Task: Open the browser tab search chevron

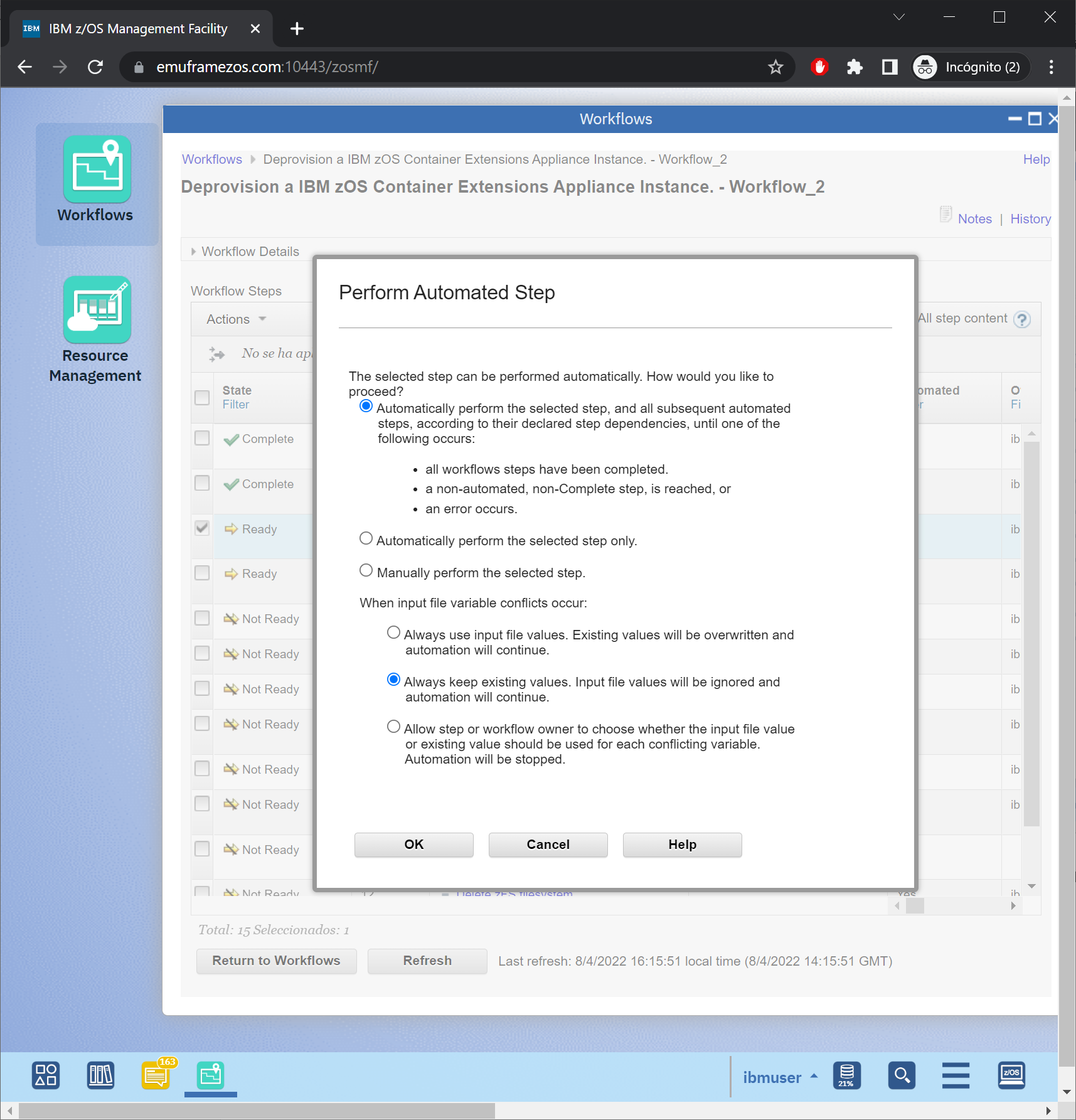Action: click(898, 17)
